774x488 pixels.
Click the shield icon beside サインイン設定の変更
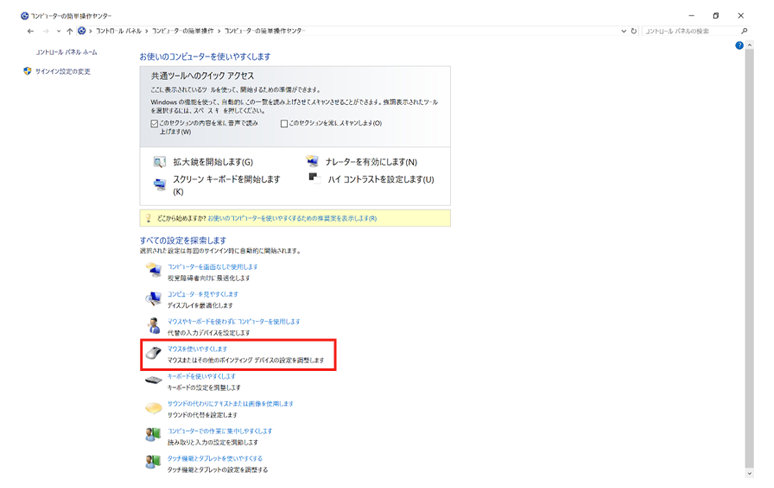coord(27,71)
